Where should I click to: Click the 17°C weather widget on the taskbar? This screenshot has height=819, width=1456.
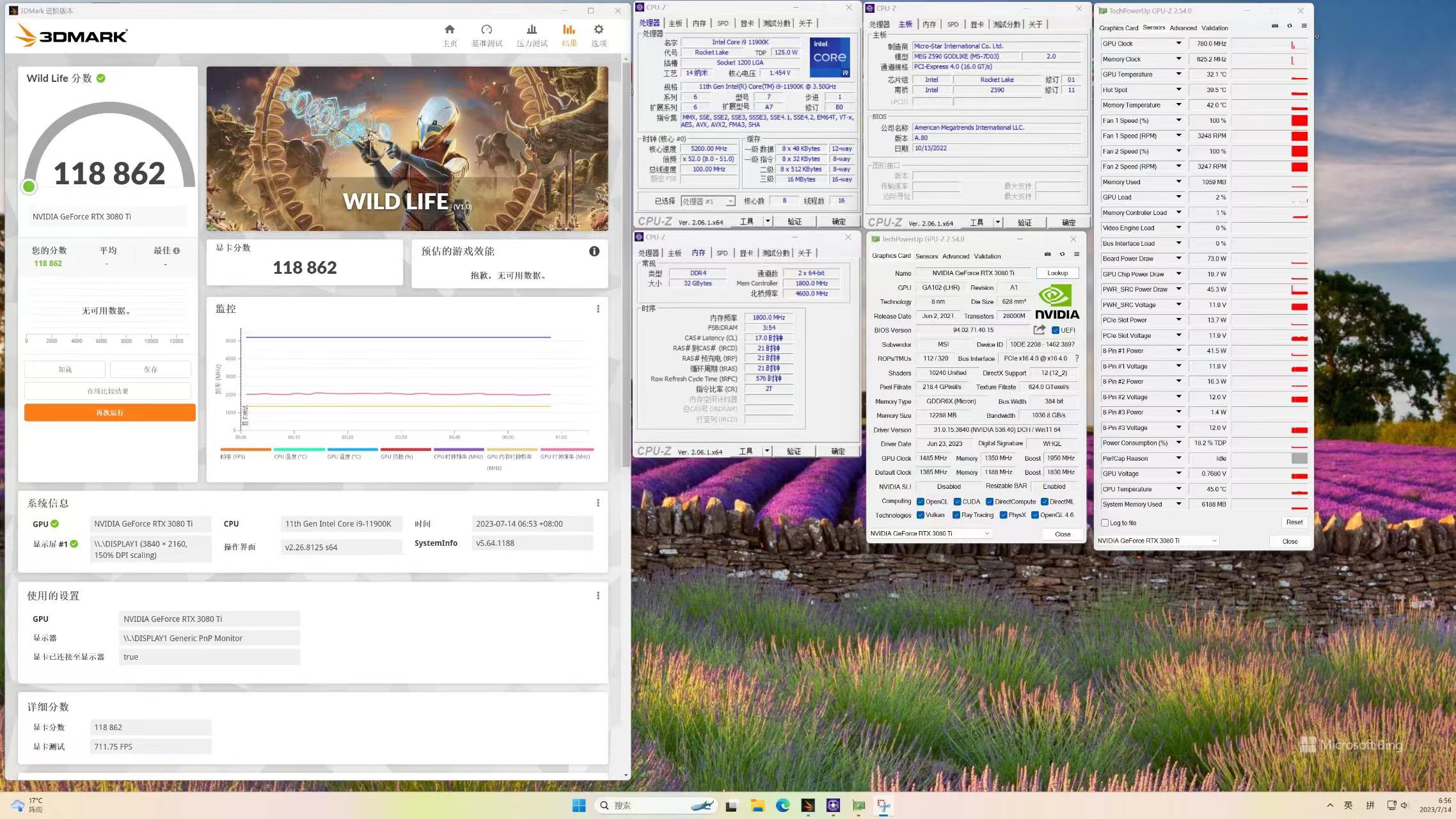(x=28, y=805)
